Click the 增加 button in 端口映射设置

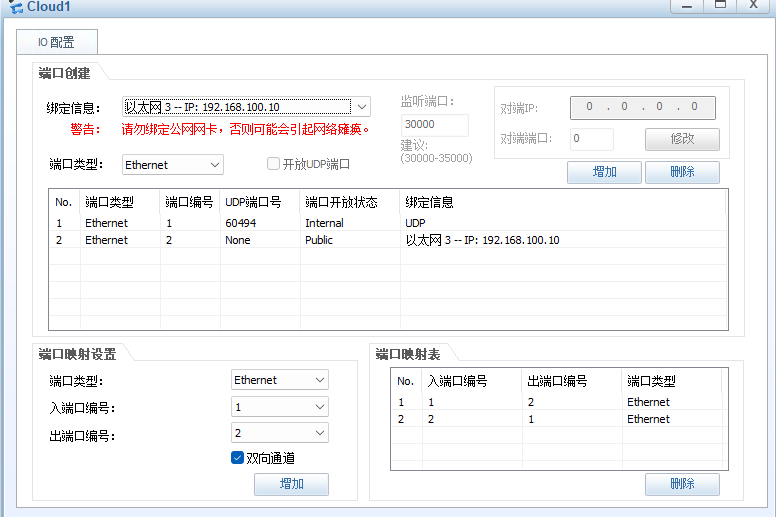[x=291, y=484]
